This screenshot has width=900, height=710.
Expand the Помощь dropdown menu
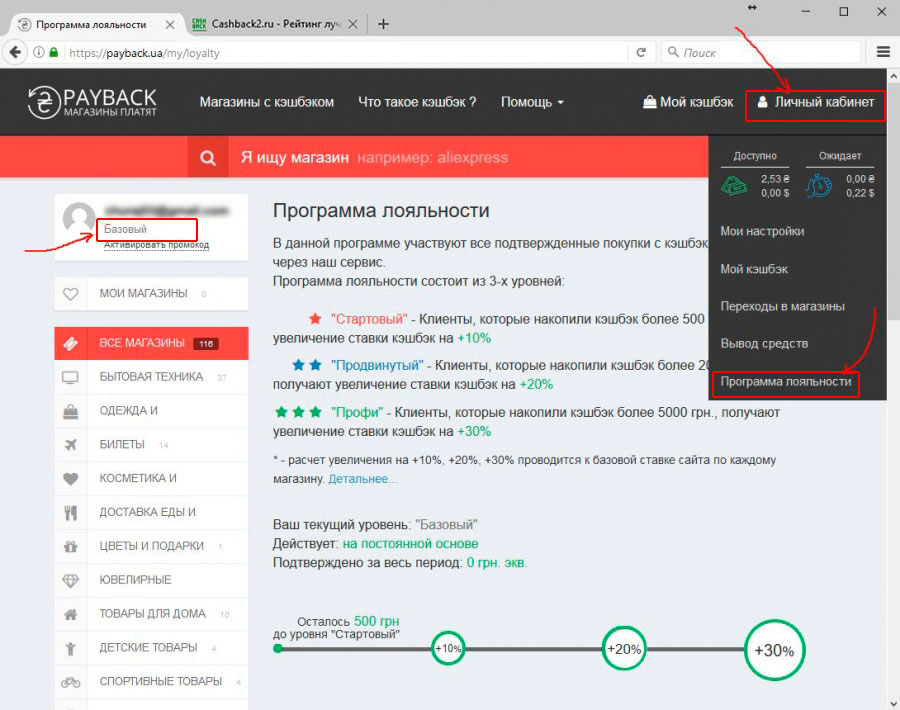[532, 102]
